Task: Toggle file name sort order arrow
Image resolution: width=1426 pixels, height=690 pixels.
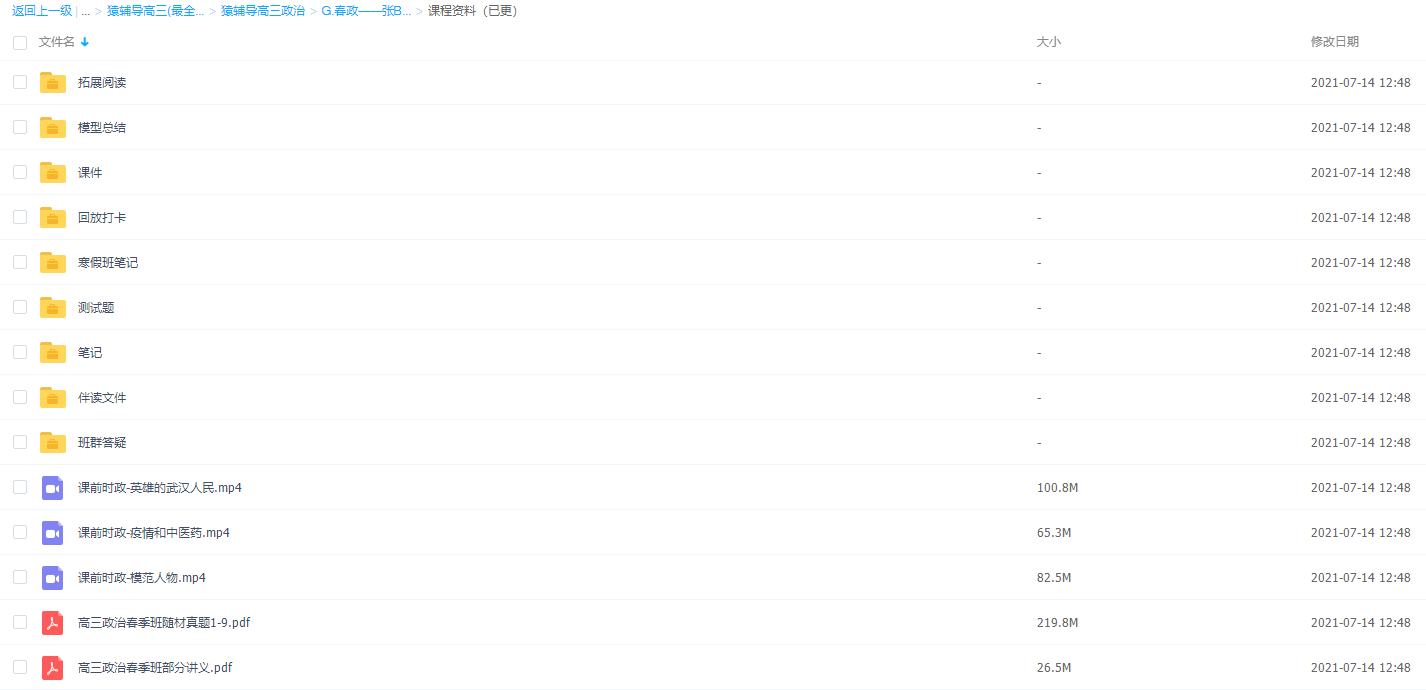Action: [x=85, y=42]
